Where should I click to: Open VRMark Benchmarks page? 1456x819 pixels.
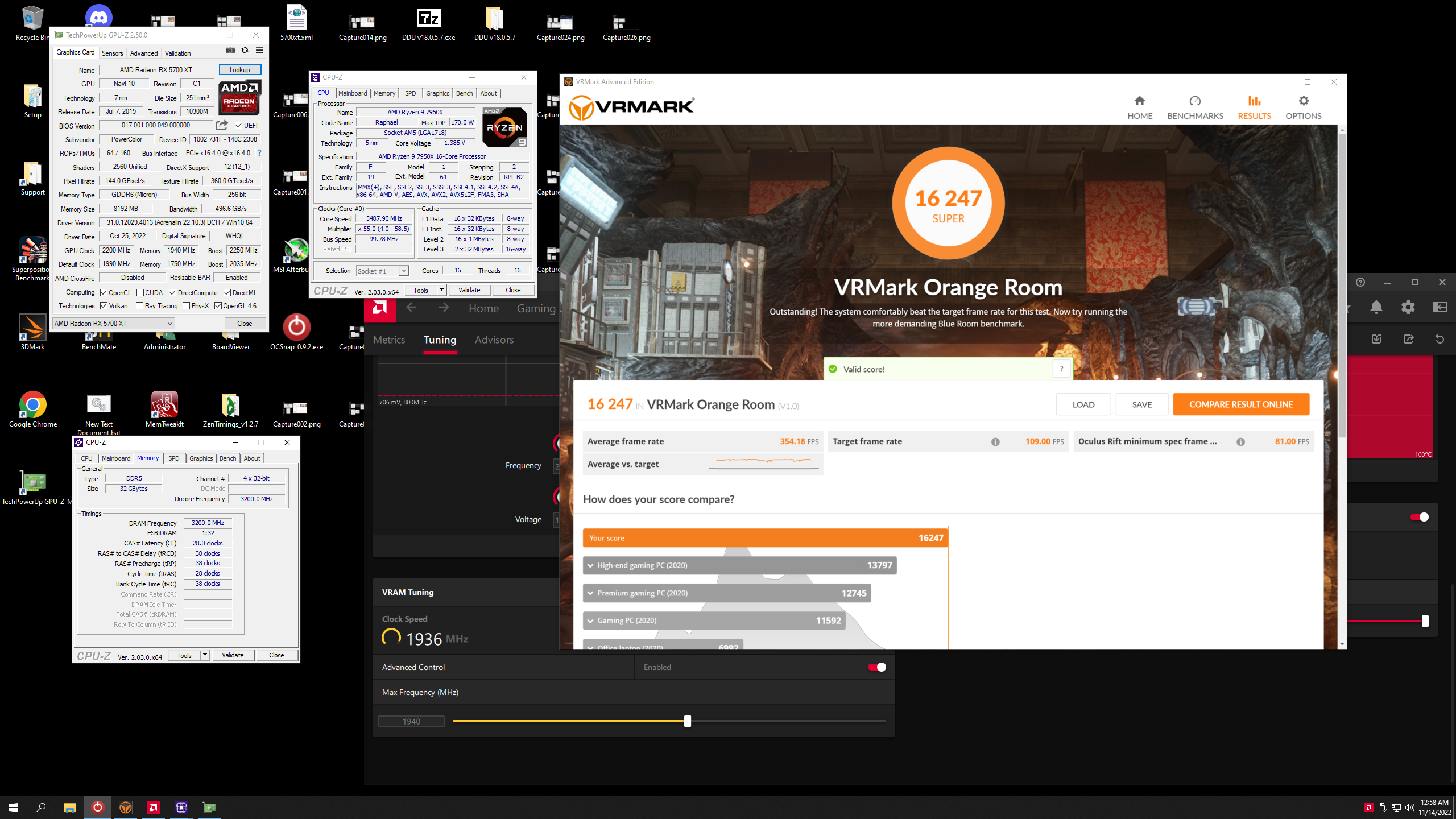[x=1195, y=107]
